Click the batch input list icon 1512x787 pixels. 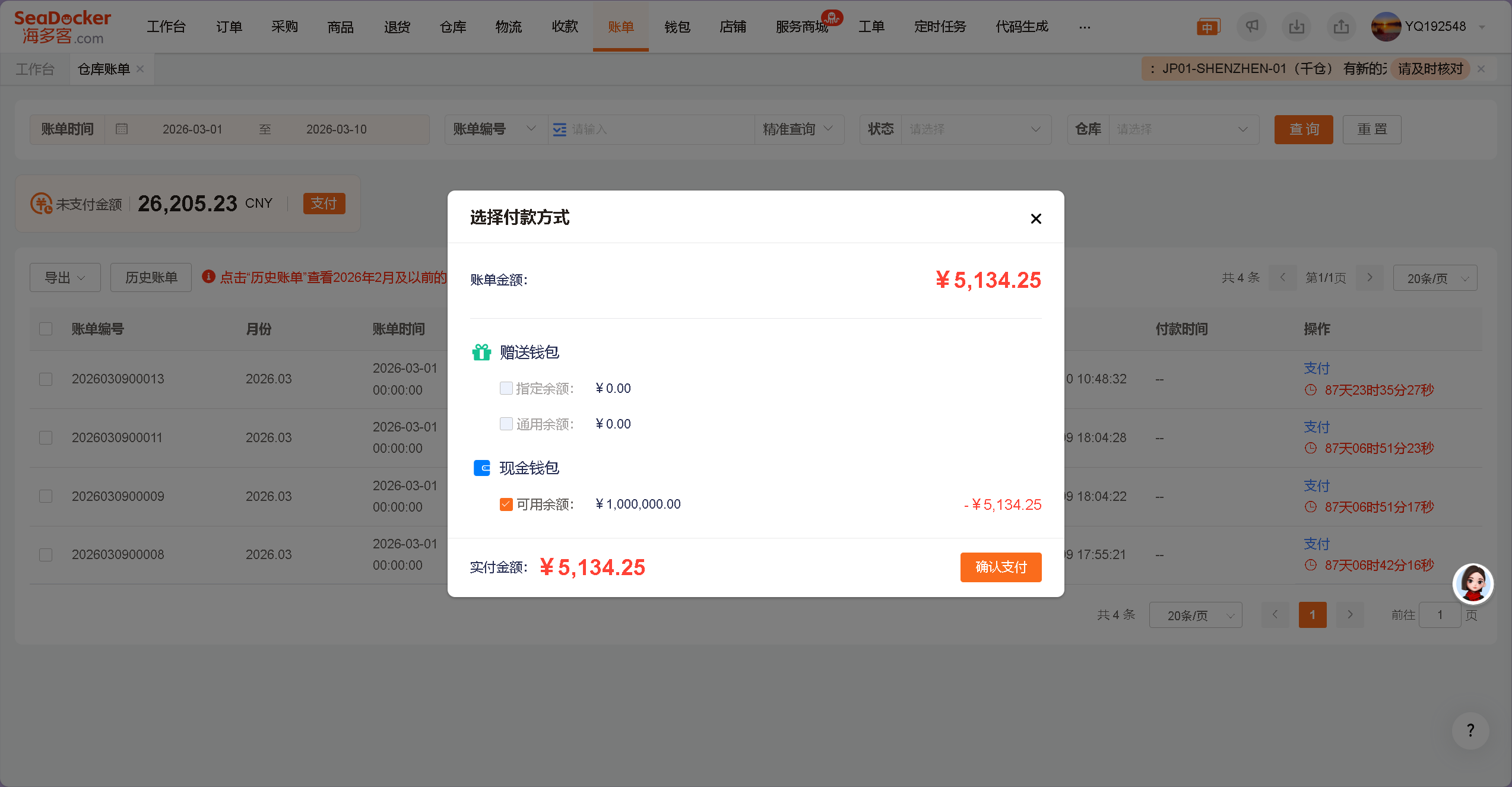pyautogui.click(x=559, y=129)
